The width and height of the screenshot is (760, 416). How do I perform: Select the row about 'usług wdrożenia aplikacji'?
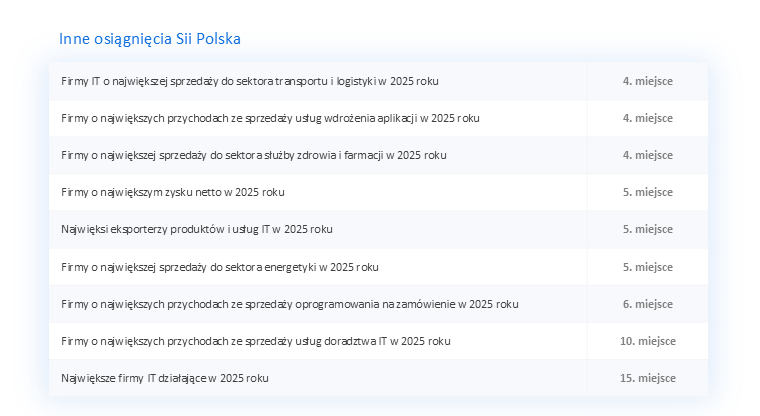pos(379,118)
